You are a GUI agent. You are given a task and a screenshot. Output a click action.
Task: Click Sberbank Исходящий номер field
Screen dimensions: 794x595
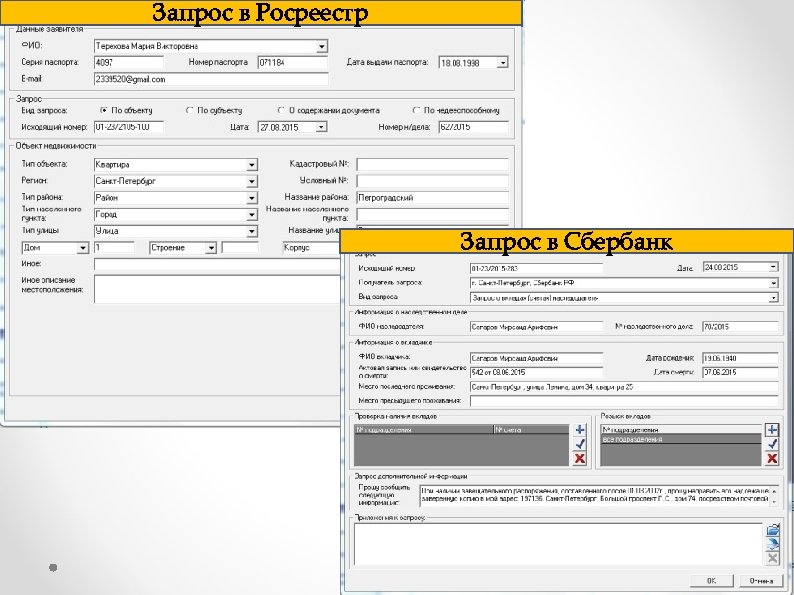click(536, 268)
